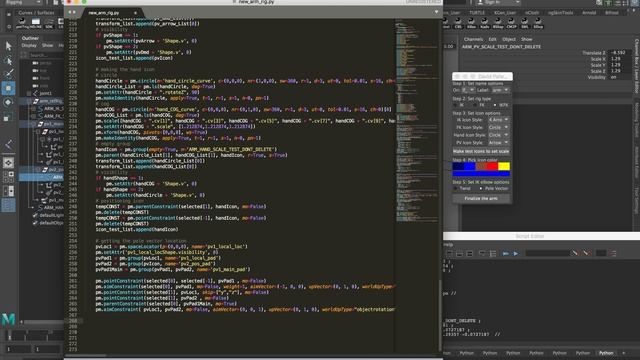Open the FK Icon Style dropdown
This screenshot has width=640, height=360.
pyautogui.click(x=499, y=127)
